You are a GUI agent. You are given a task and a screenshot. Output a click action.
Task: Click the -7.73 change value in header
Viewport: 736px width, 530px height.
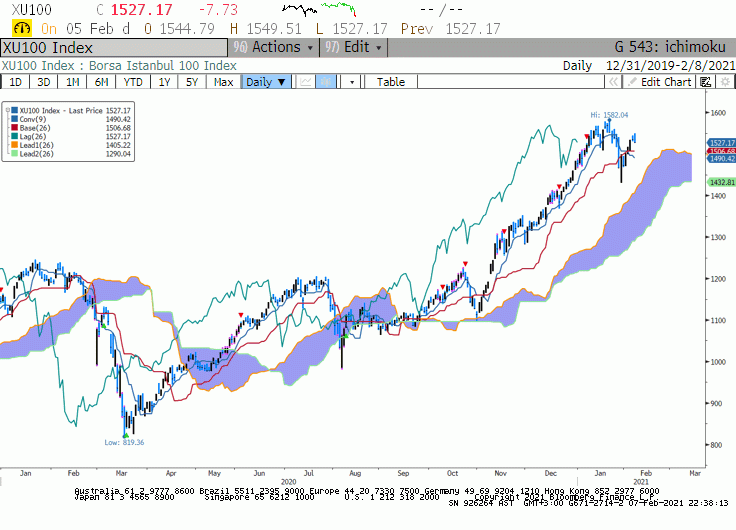[x=218, y=9]
